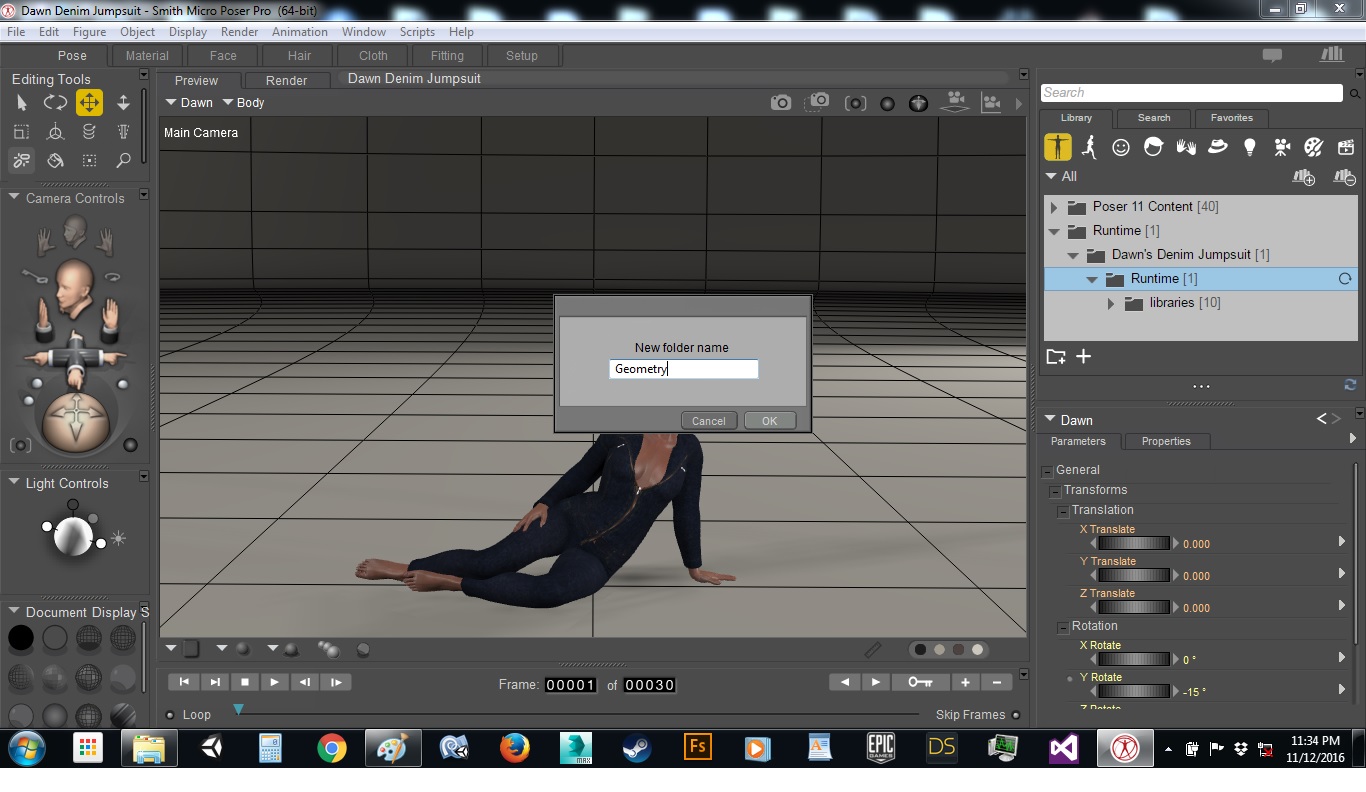Viewport: 1366px width, 792px height.
Task: Cancel the New folder name dialog
Action: [x=708, y=421]
